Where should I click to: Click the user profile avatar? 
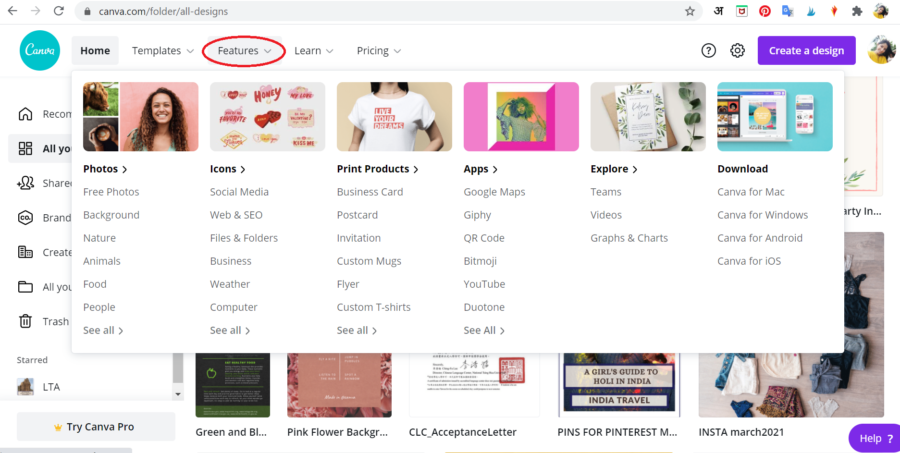coord(881,50)
